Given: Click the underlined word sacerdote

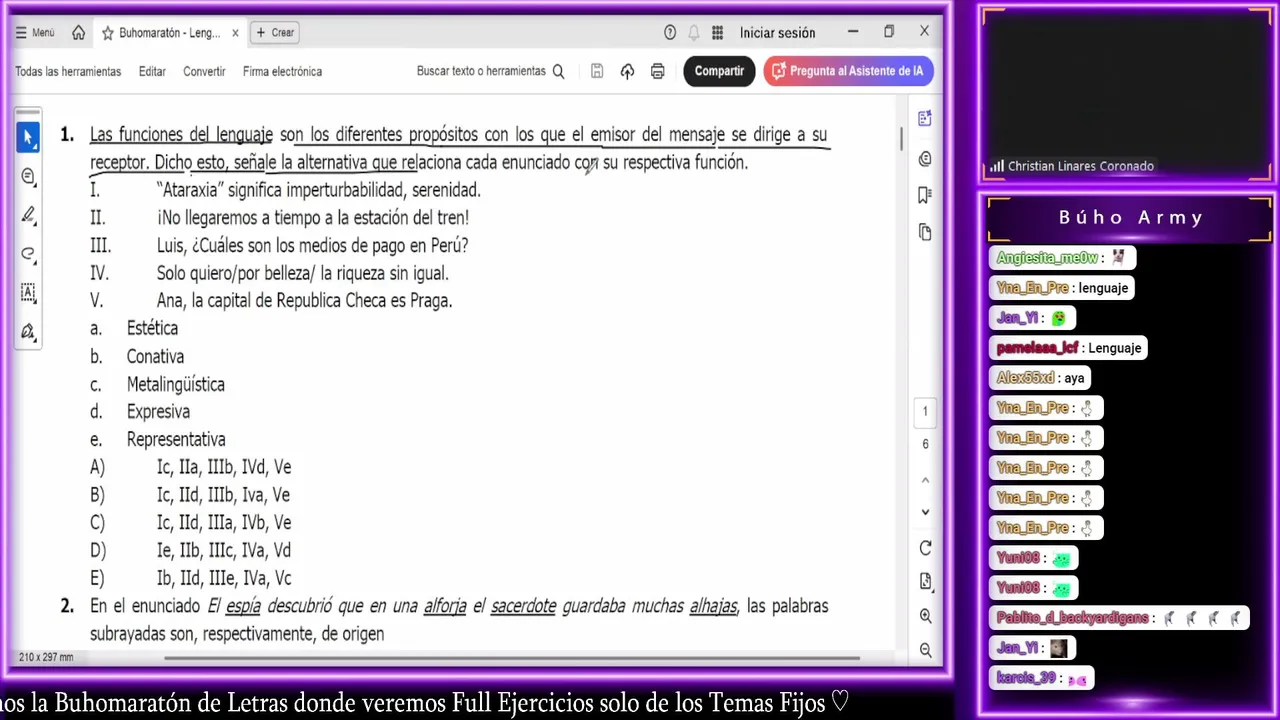Looking at the screenshot, I should (523, 606).
